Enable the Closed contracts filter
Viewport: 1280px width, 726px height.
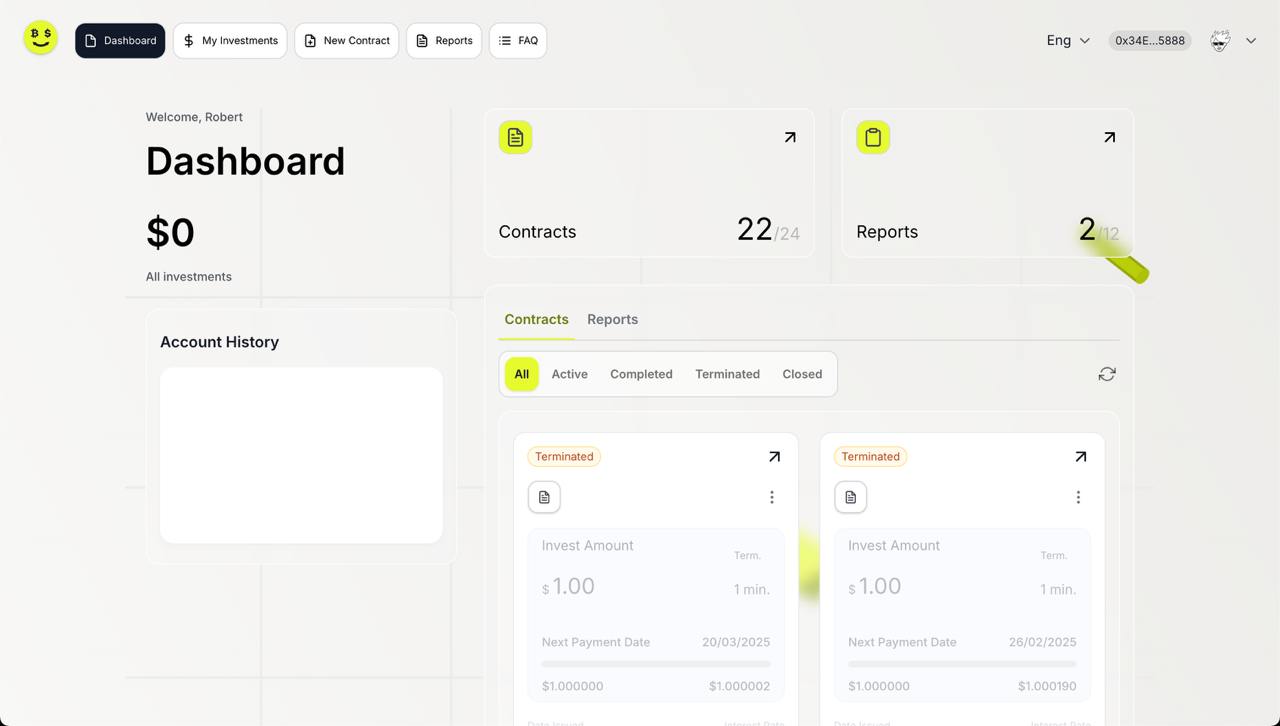coord(802,373)
